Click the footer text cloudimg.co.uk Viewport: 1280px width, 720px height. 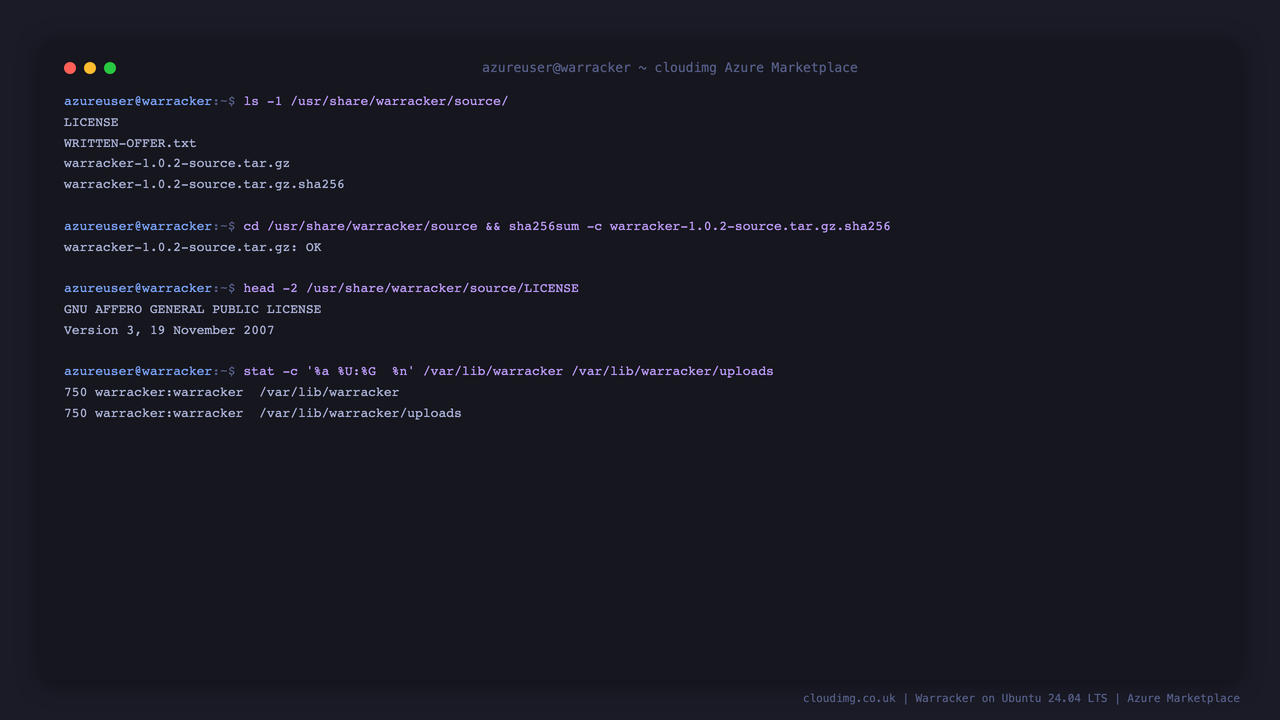849,698
